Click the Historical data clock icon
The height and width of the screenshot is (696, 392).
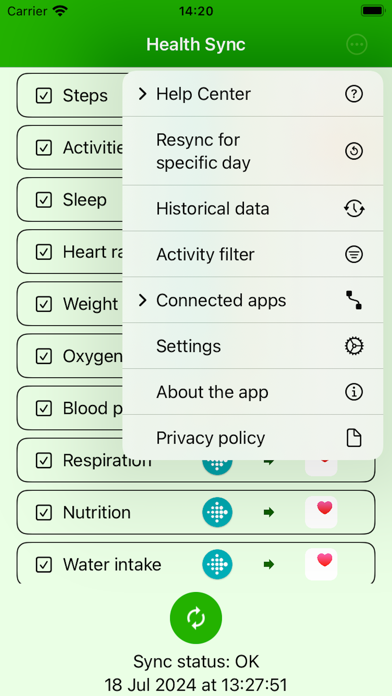pos(354,209)
